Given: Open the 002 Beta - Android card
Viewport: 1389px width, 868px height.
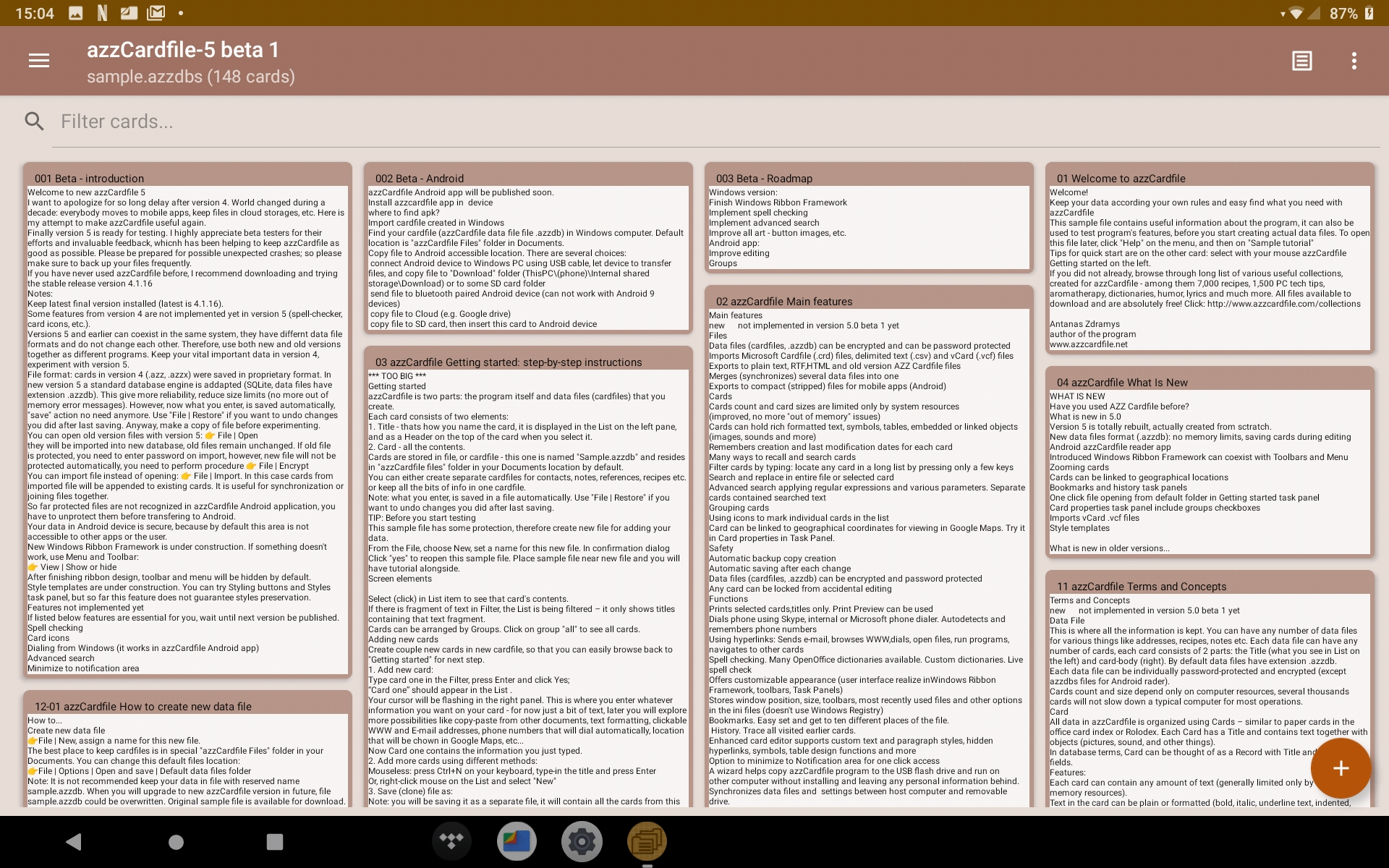Looking at the screenshot, I should coord(528,248).
